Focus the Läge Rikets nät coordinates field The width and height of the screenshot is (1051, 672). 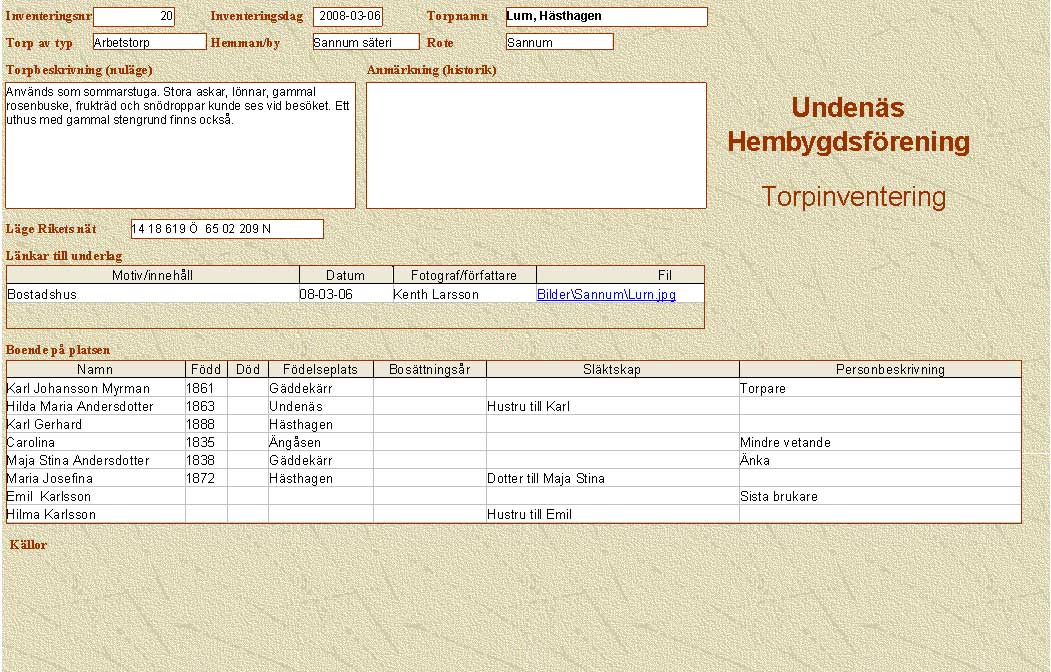227,229
